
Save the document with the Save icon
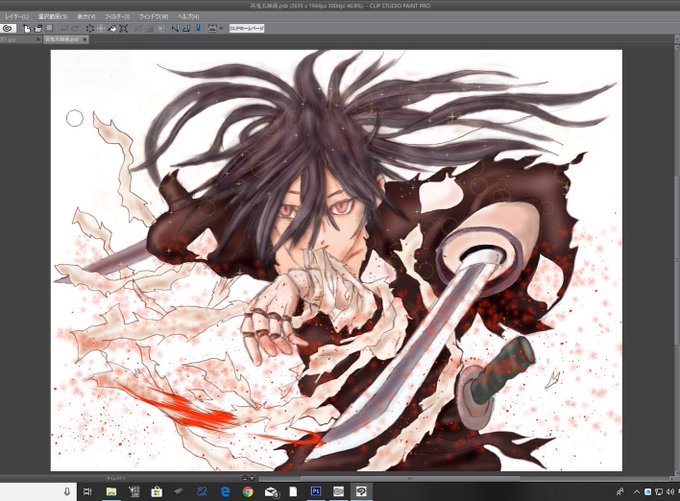point(49,29)
